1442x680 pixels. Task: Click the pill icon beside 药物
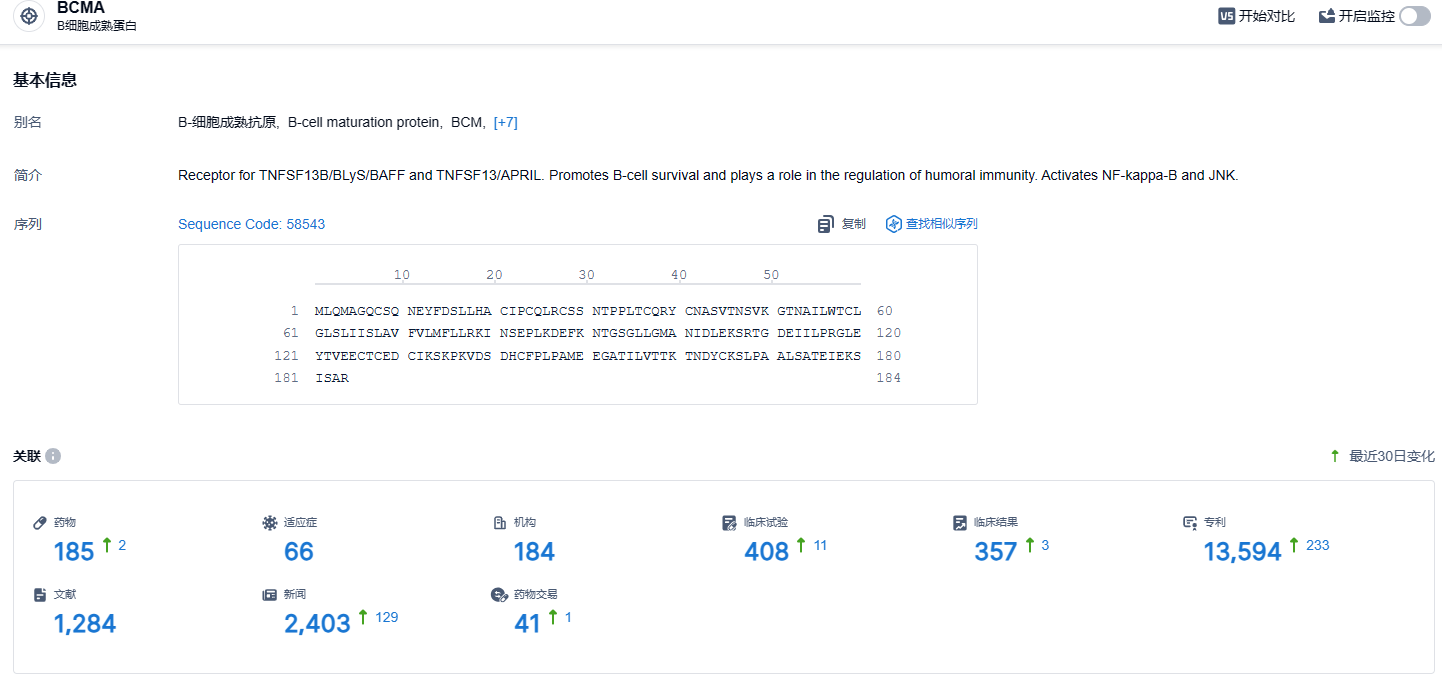40,522
